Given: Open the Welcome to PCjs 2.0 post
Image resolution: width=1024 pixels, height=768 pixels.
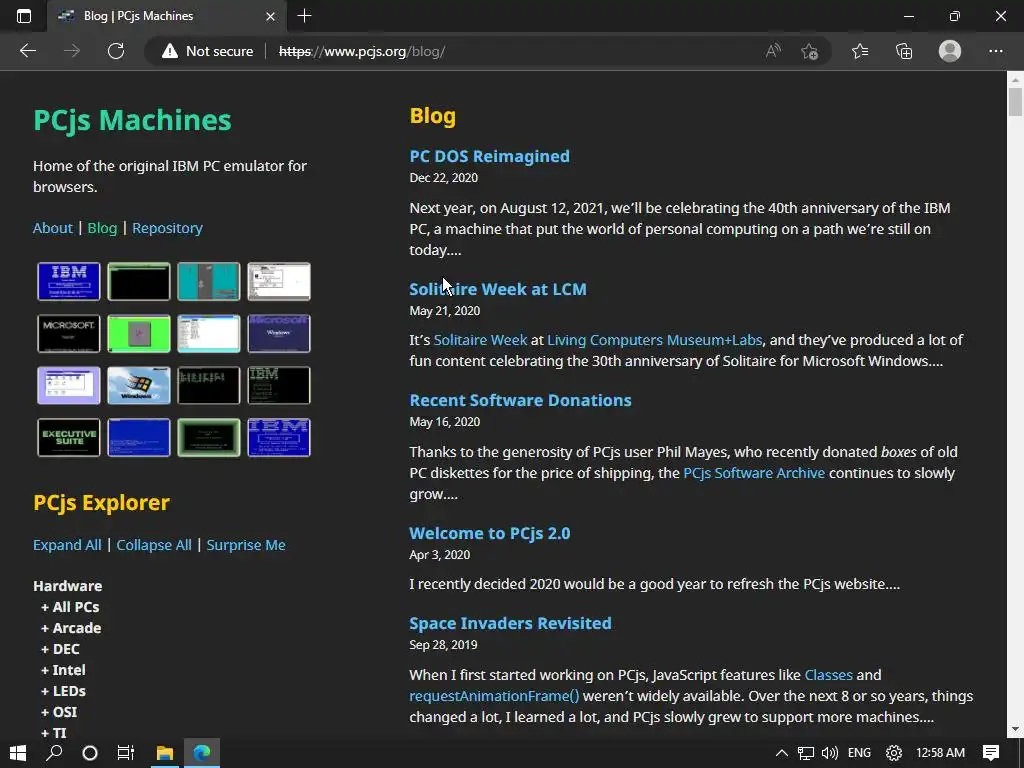Looking at the screenshot, I should click(489, 533).
